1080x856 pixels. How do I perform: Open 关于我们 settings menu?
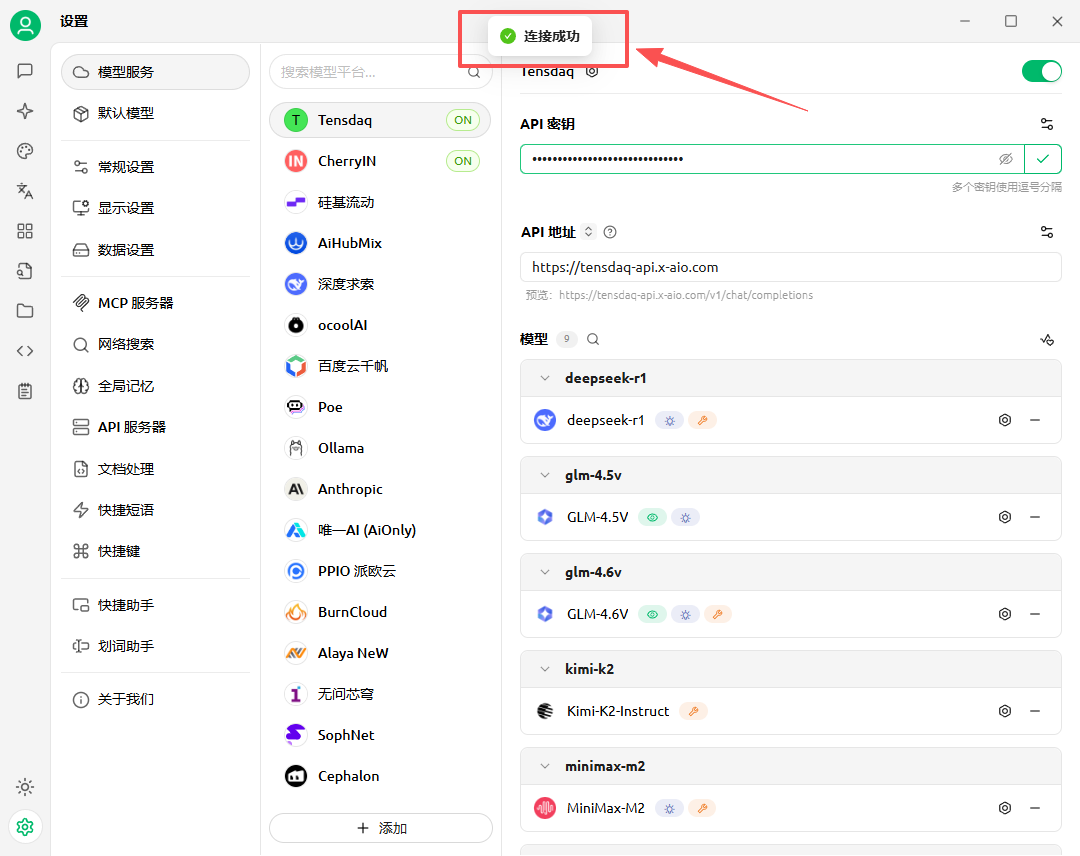[155, 700]
